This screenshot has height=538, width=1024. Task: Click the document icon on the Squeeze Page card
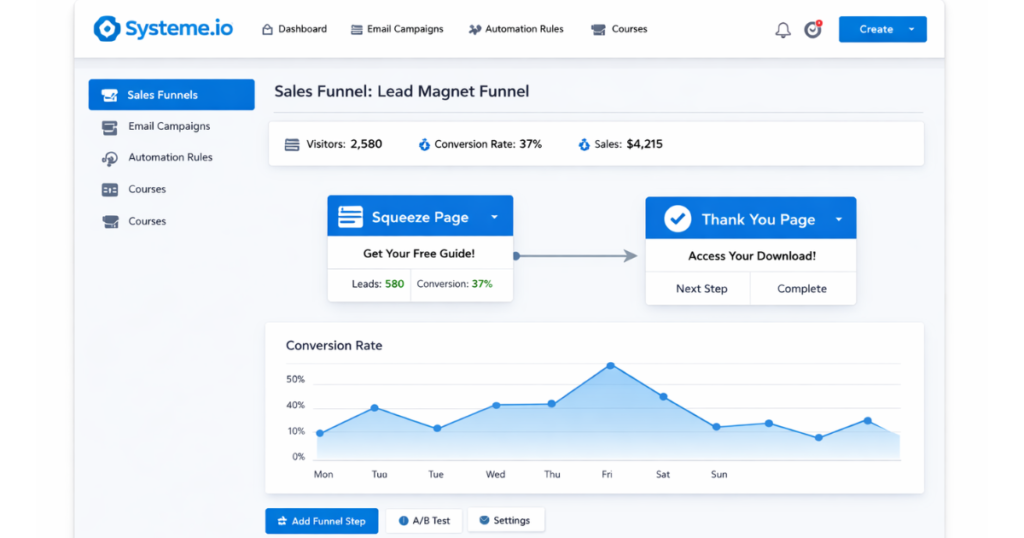(350, 217)
